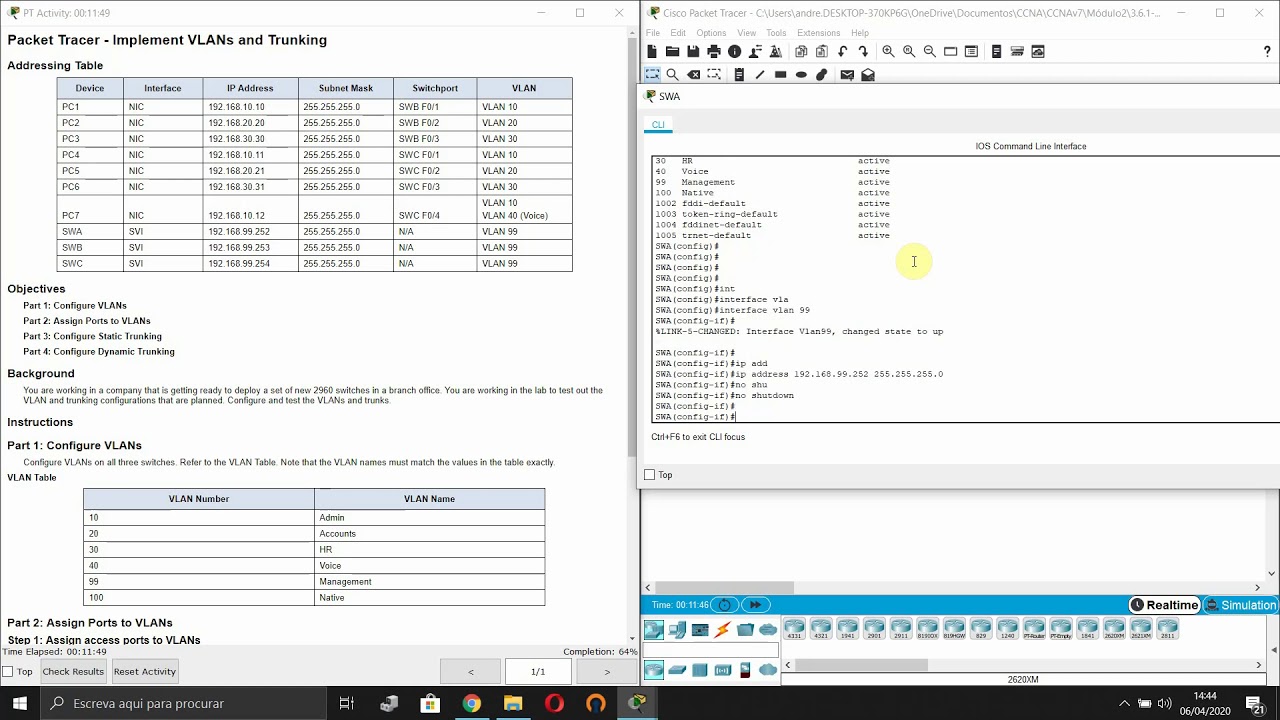The height and width of the screenshot is (720, 1280).
Task: Choose the Delete tool icon
Action: (693, 75)
